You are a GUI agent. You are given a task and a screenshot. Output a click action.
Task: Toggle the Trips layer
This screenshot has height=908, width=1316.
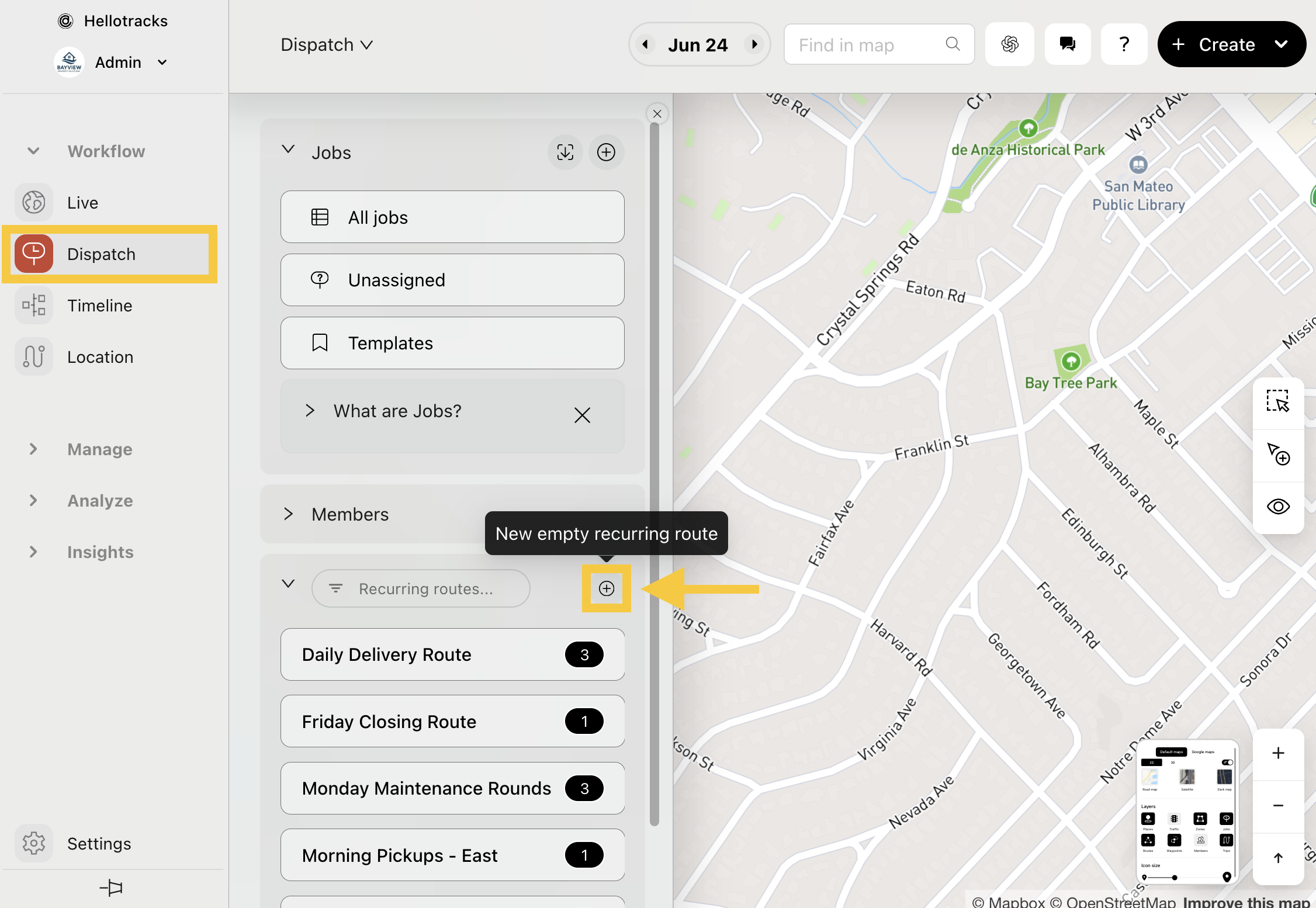coord(1226,840)
